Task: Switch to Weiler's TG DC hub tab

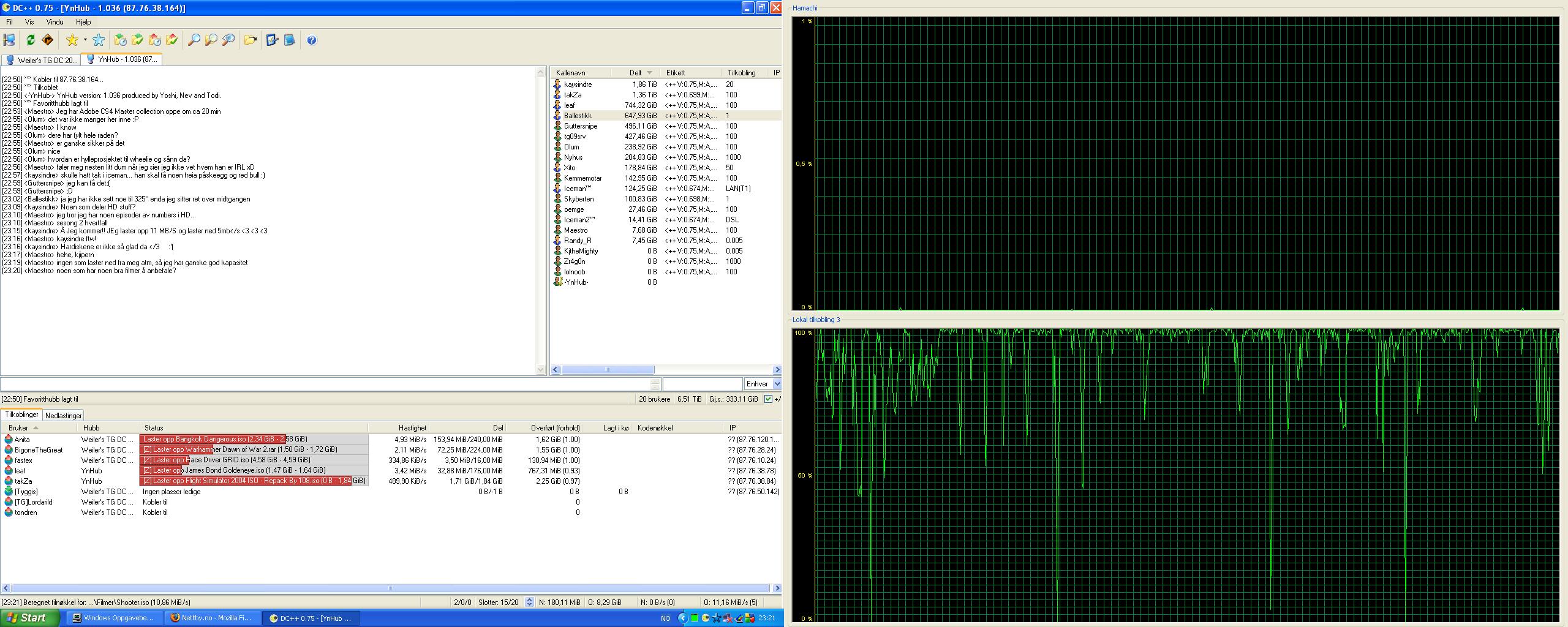Action: click(x=41, y=60)
